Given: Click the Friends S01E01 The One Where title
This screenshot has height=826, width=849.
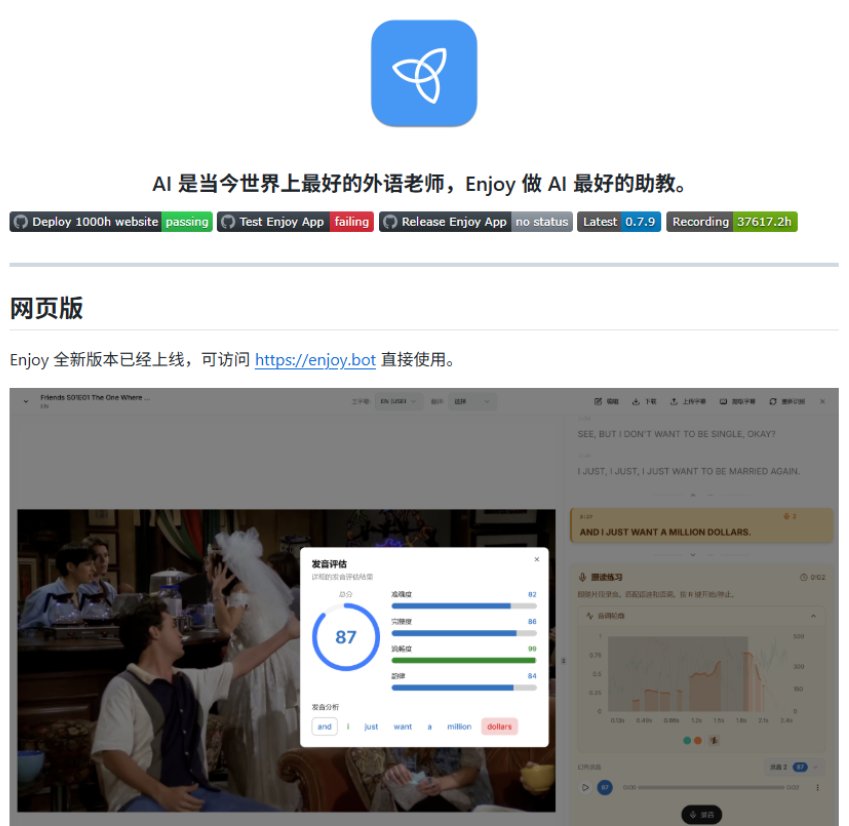Looking at the screenshot, I should click(x=95, y=397).
